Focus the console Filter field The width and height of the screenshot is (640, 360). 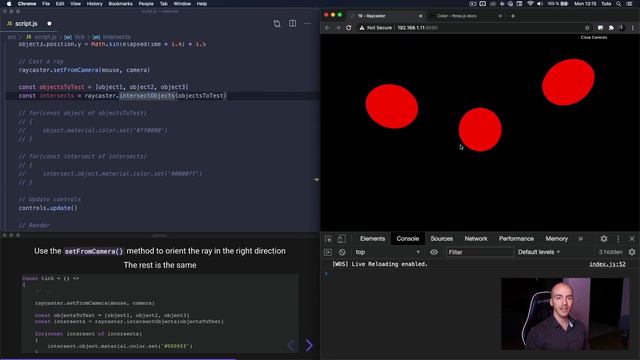click(479, 252)
